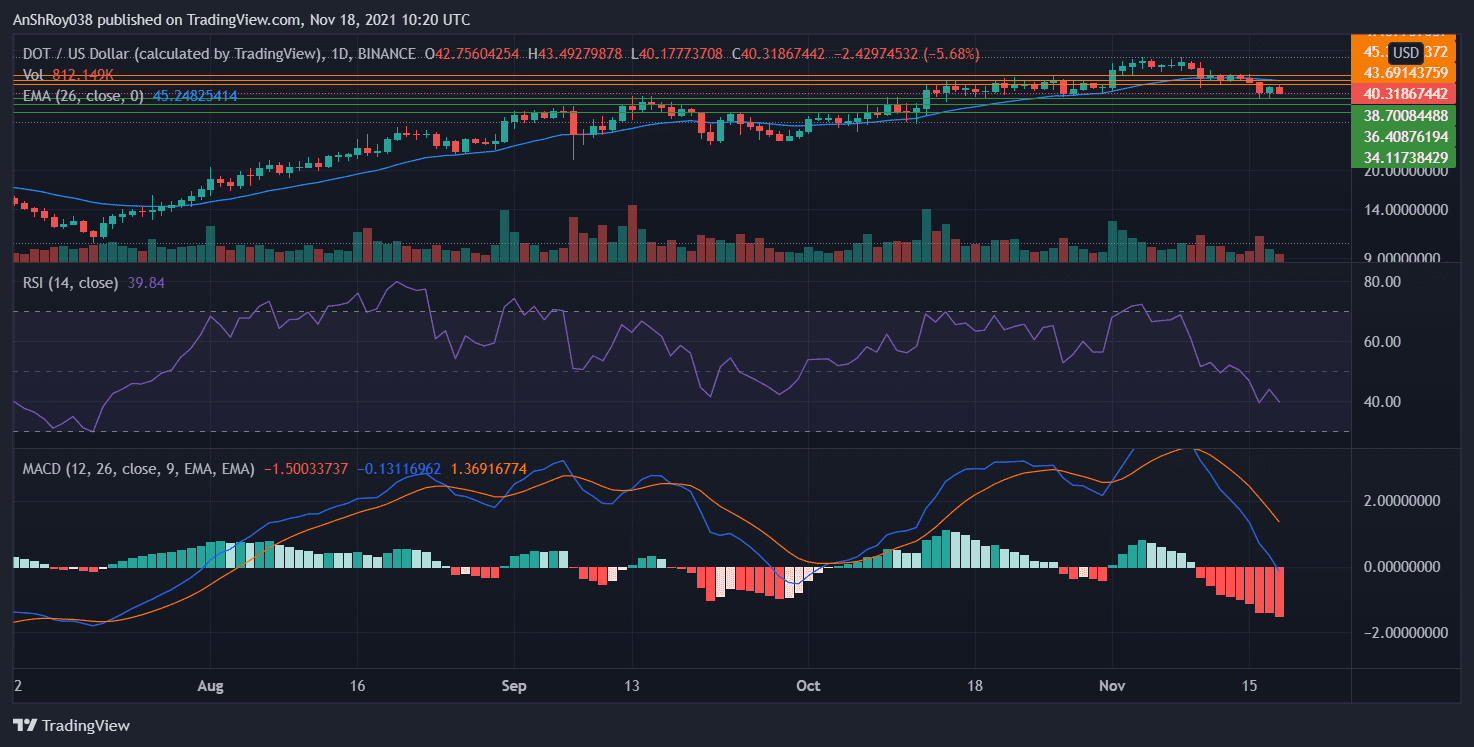The height and width of the screenshot is (747, 1474).
Task: Select the Oct label on time axis
Action: tap(807, 686)
